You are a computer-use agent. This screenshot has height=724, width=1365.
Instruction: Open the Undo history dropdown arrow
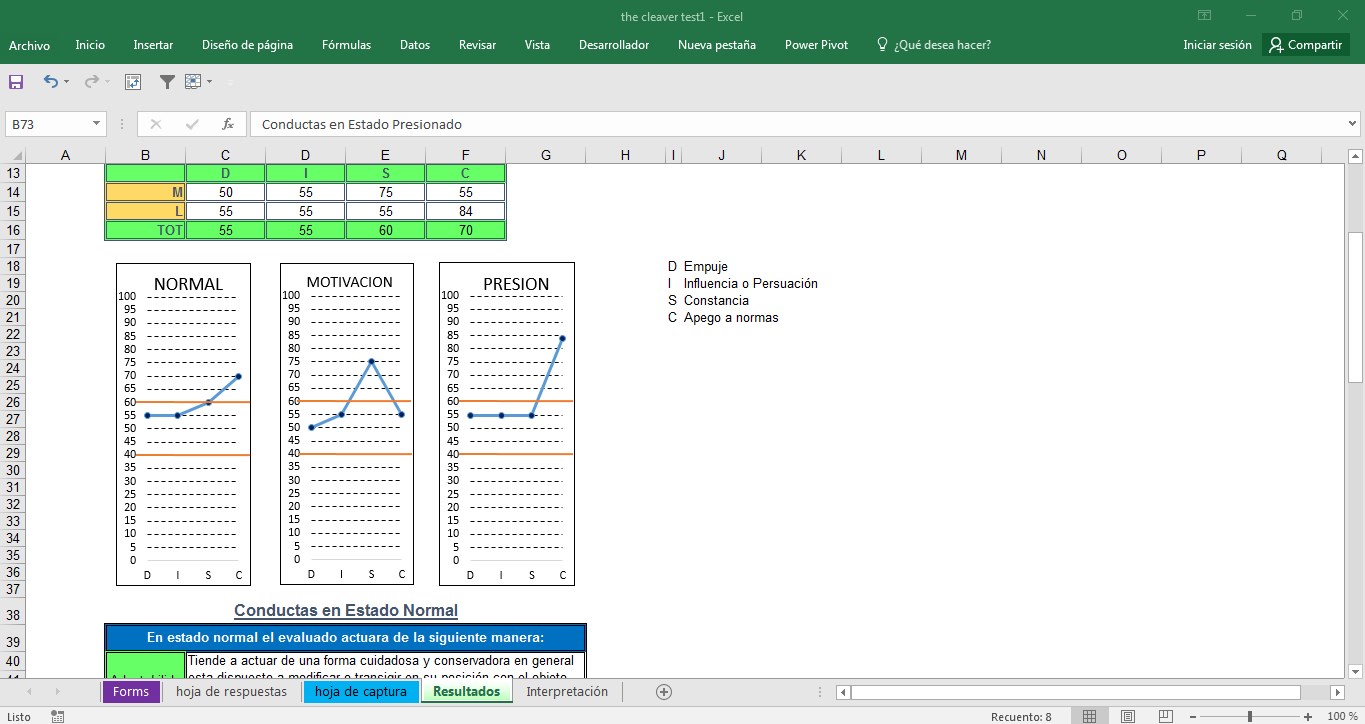pyautogui.click(x=67, y=82)
